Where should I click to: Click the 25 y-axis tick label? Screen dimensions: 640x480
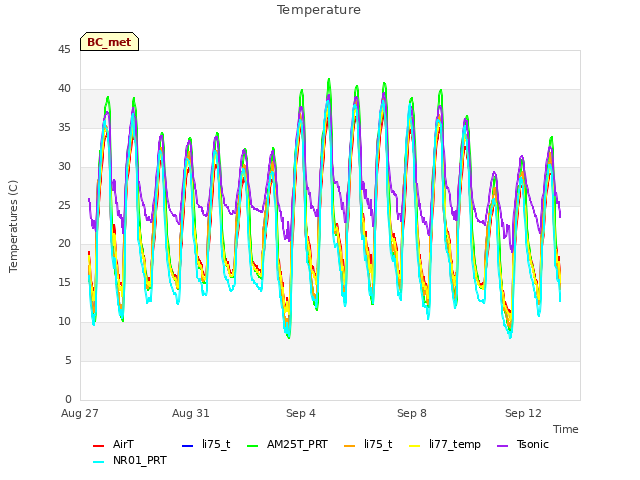64,205
